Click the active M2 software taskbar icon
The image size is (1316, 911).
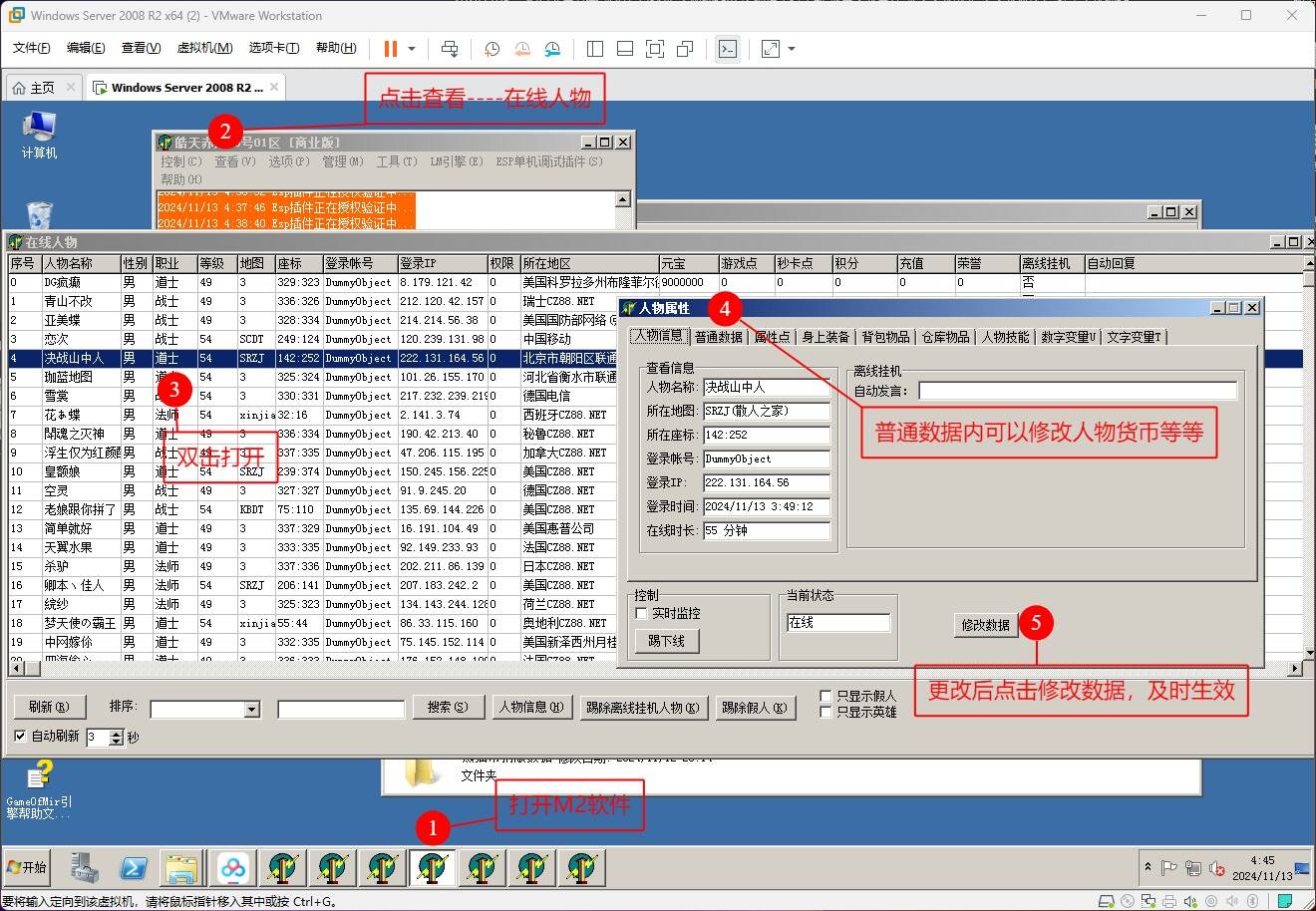click(432, 868)
